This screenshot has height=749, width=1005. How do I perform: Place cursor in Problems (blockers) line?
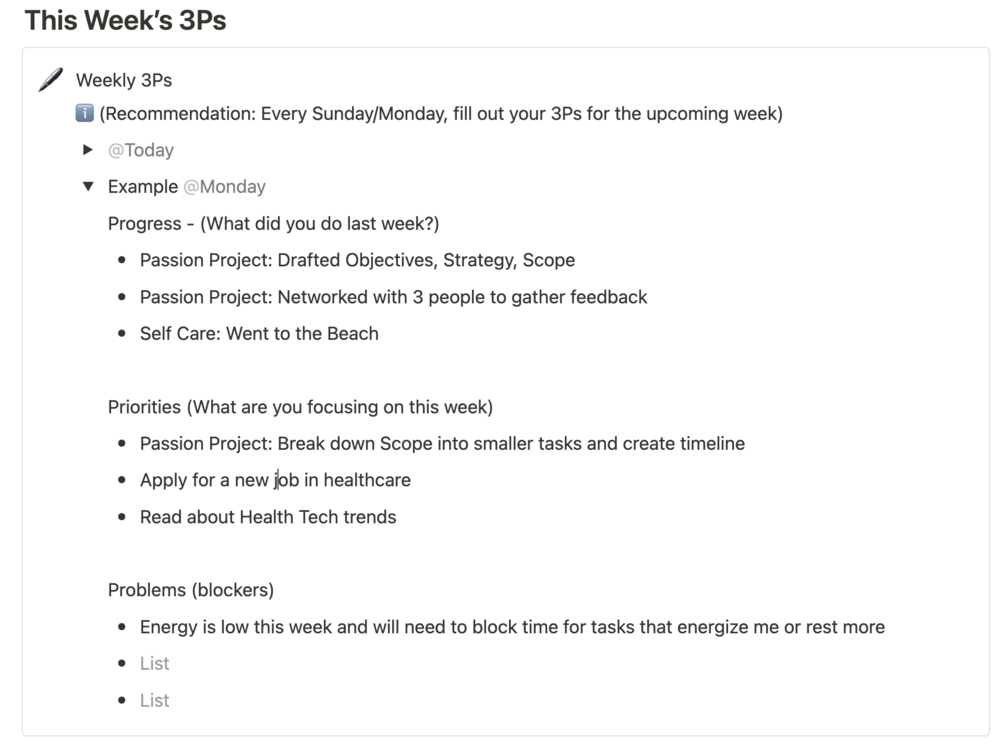pyautogui.click(x=191, y=590)
